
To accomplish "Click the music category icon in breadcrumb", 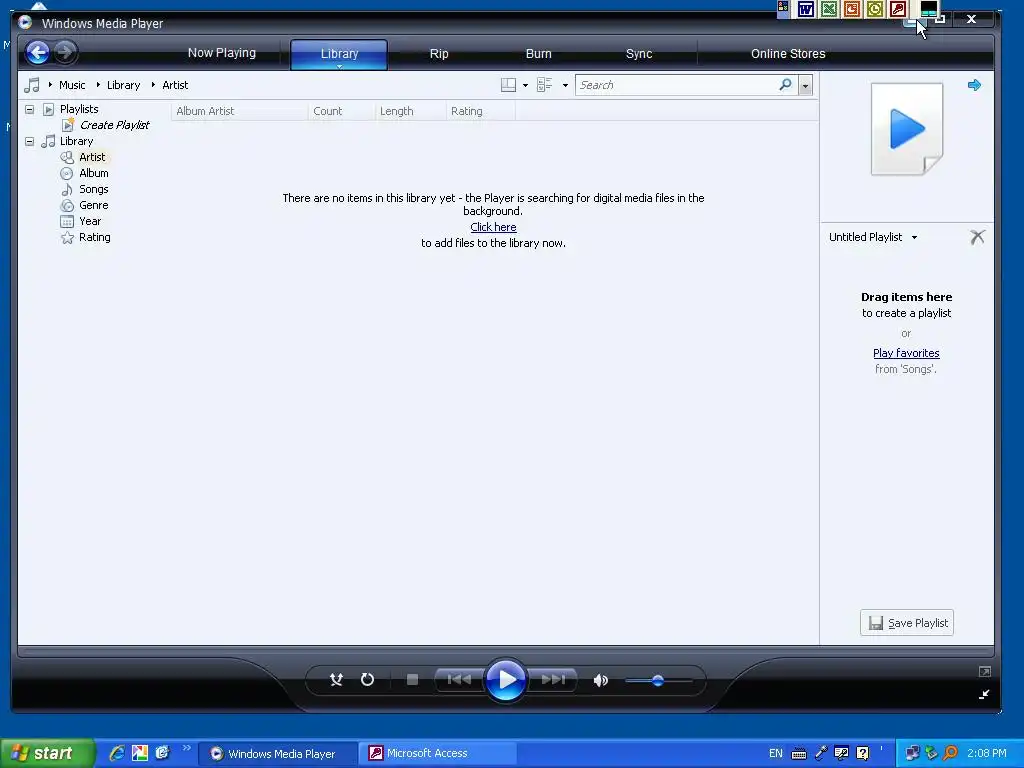I will [x=31, y=85].
